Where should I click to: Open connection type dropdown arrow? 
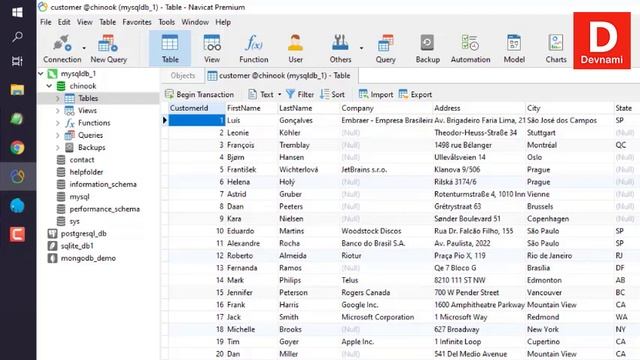pyautogui.click(x=84, y=48)
